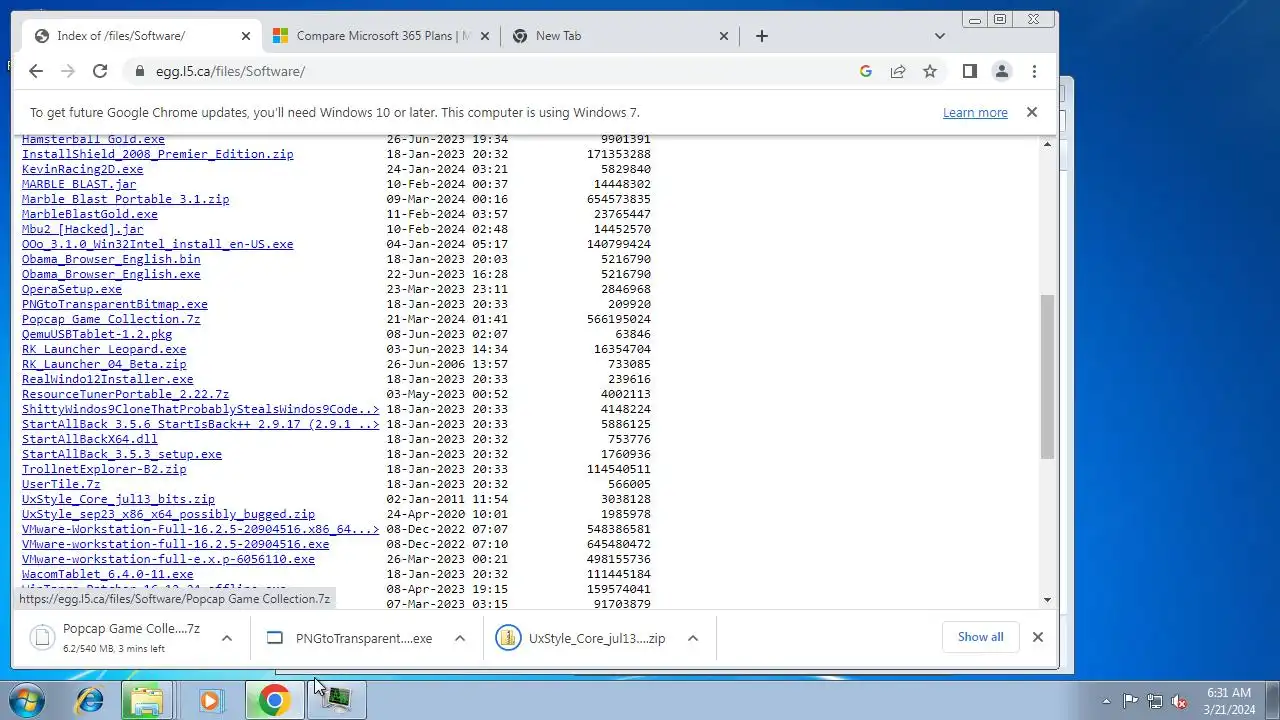
Task: Click the Show desktop button
Action: click(x=1272, y=700)
